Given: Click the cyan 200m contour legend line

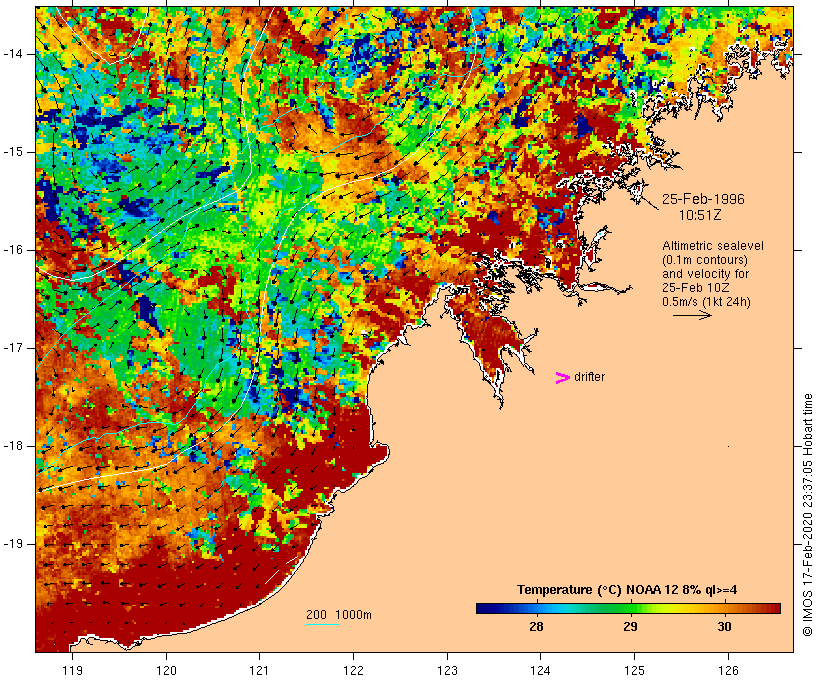Looking at the screenshot, I should pyautogui.click(x=323, y=624).
